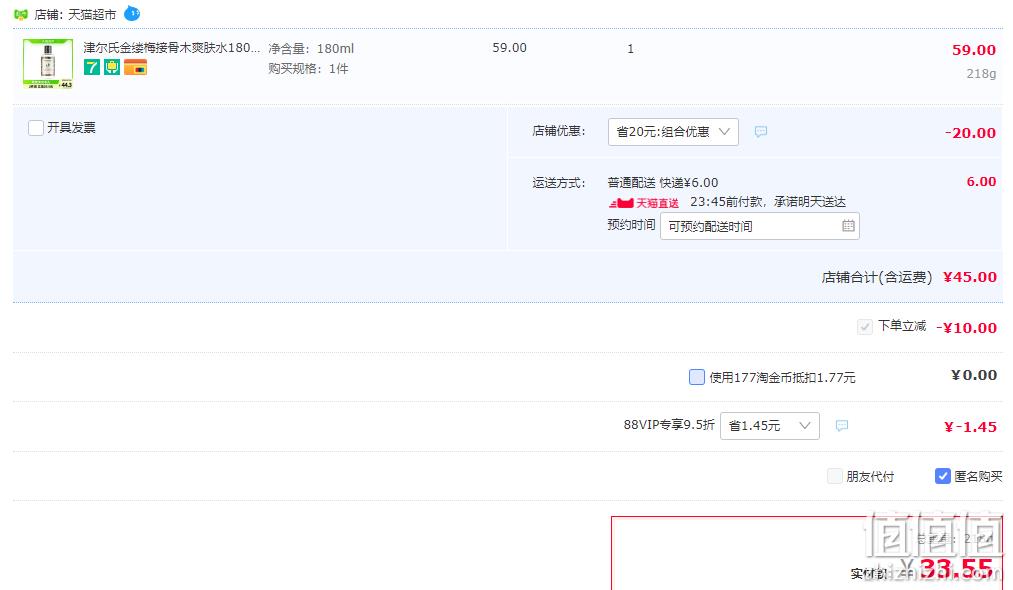Click the orange credit card badge
Viewport: 1013px width, 590px height.
pyautogui.click(x=135, y=67)
